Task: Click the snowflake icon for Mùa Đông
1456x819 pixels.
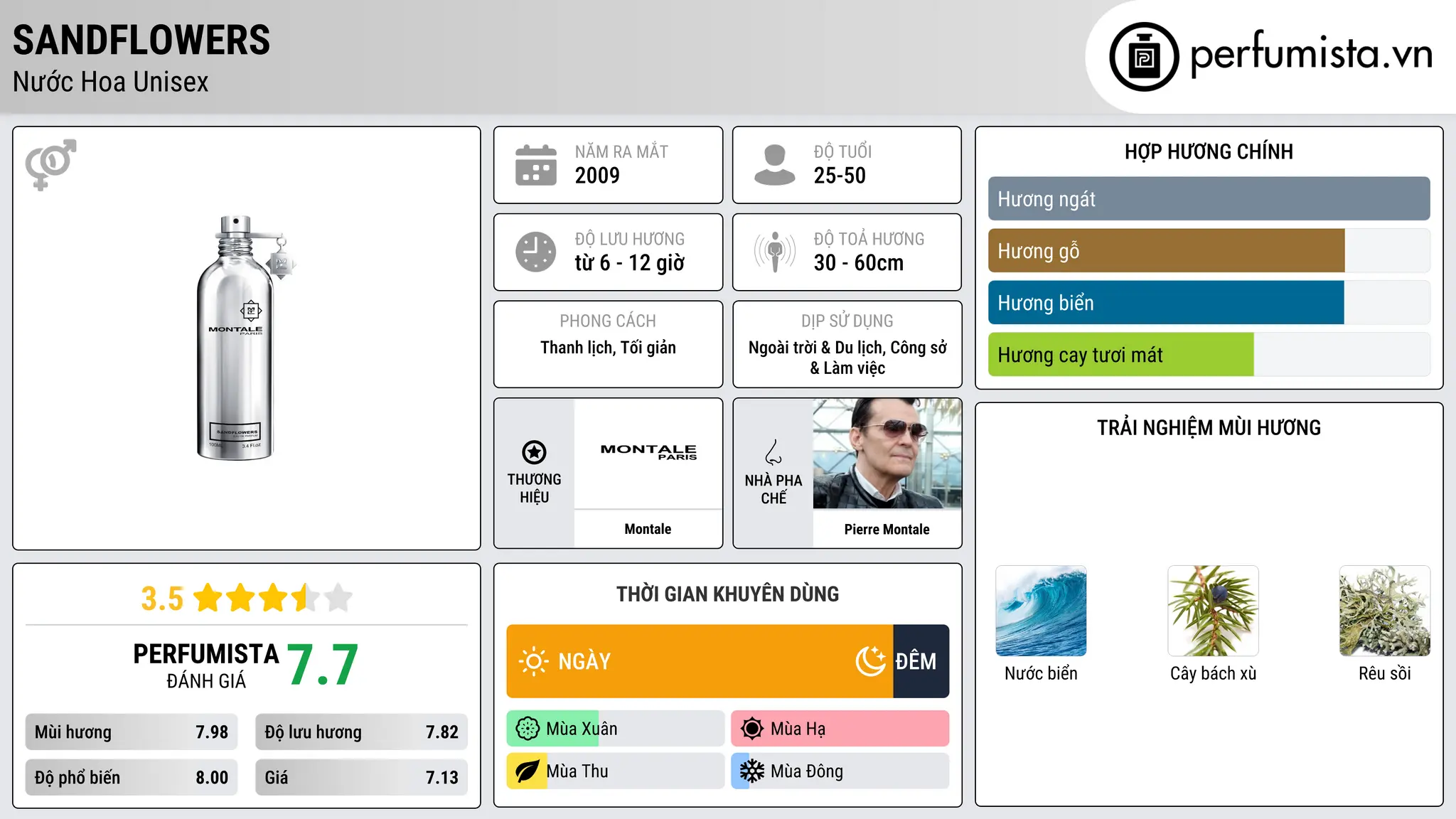Action: point(752,771)
